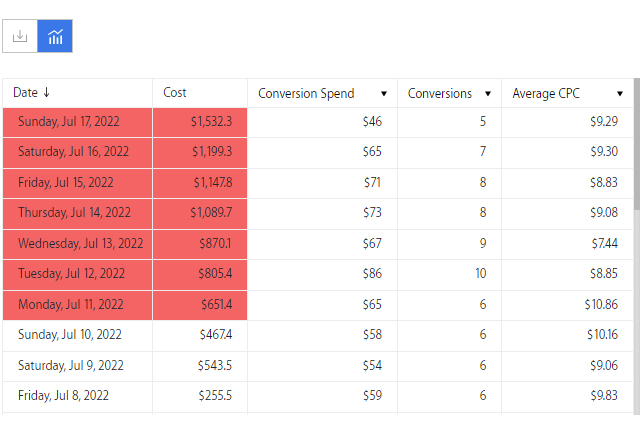Open the Conversion Spend column dropdown

pos(384,94)
